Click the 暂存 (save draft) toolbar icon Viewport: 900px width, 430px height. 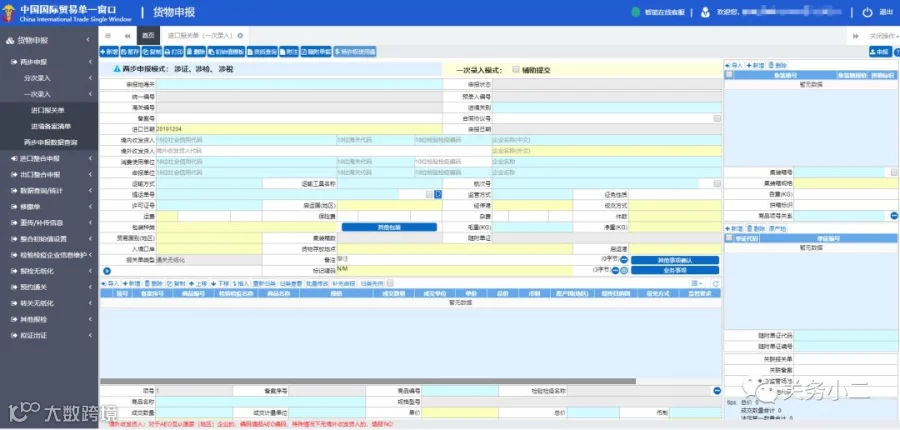[130, 52]
